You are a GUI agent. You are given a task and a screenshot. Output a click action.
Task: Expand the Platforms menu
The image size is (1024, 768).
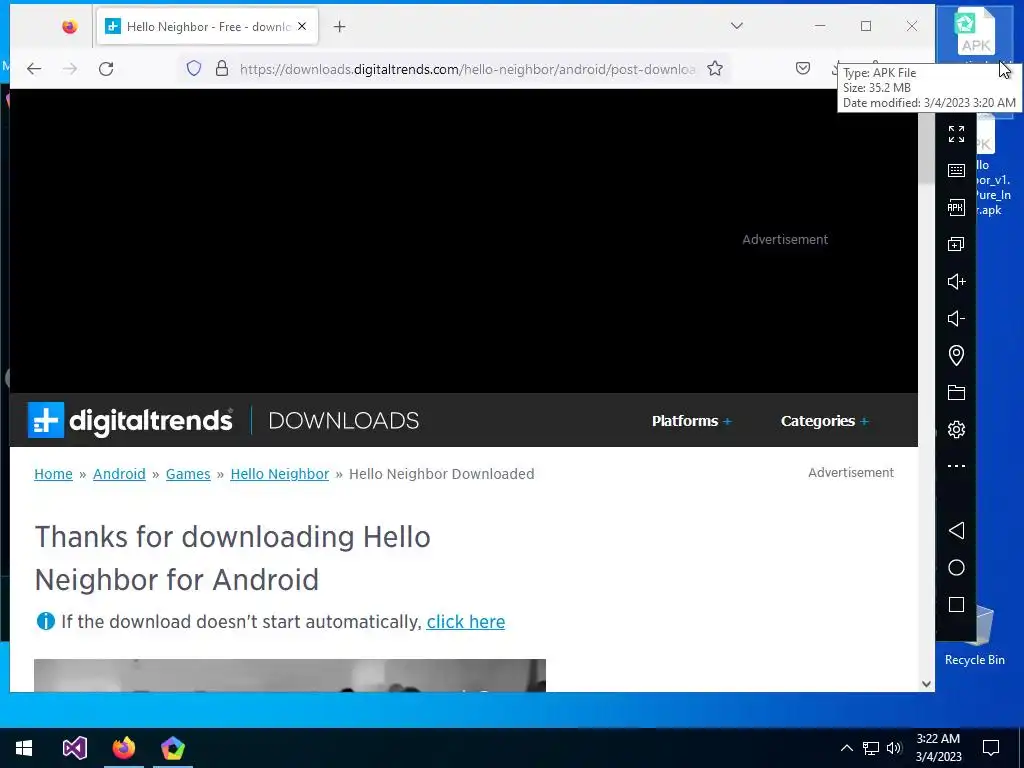click(x=692, y=421)
